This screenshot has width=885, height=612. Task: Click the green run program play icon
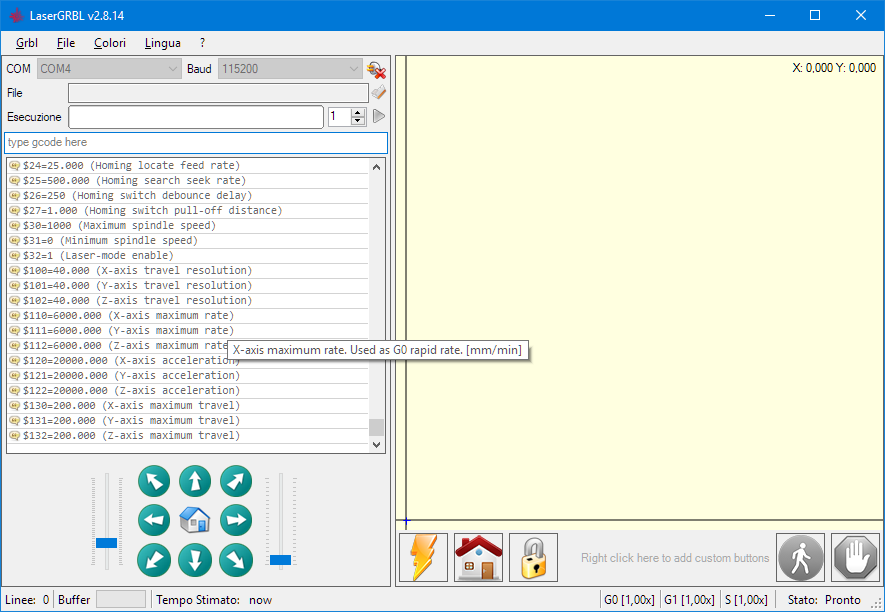(379, 116)
